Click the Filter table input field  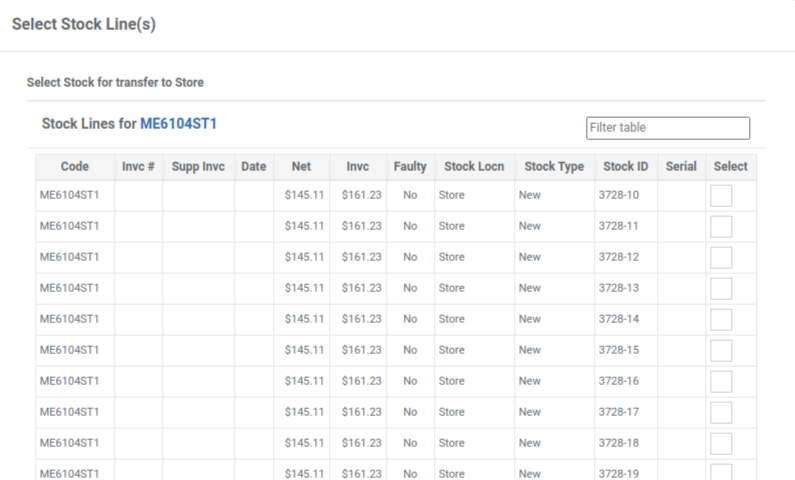[668, 128]
